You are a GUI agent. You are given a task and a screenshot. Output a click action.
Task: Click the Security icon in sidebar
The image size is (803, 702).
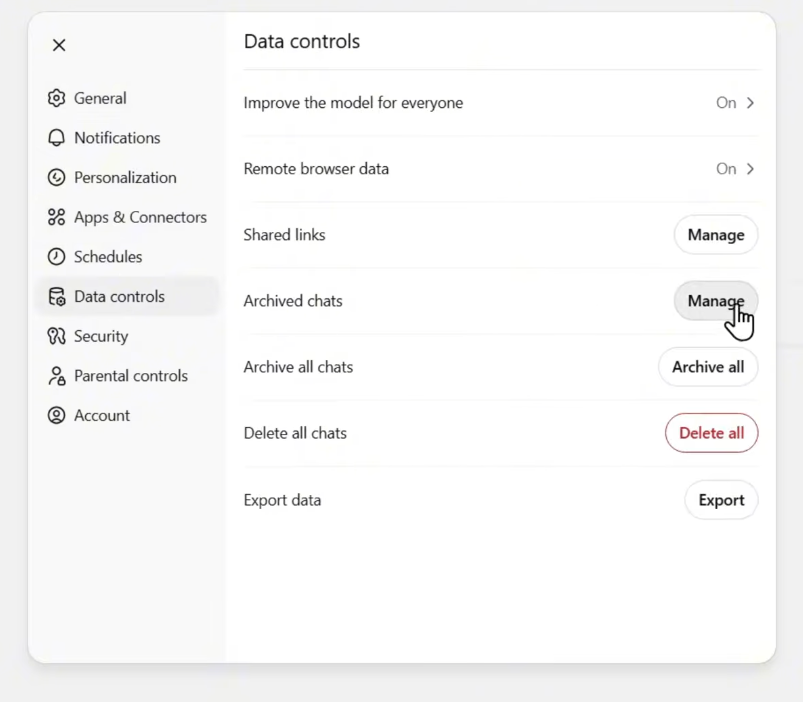coord(57,336)
